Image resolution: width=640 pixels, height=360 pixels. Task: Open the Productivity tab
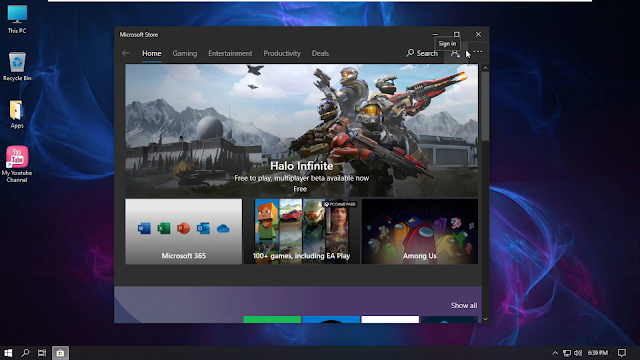pyautogui.click(x=282, y=53)
